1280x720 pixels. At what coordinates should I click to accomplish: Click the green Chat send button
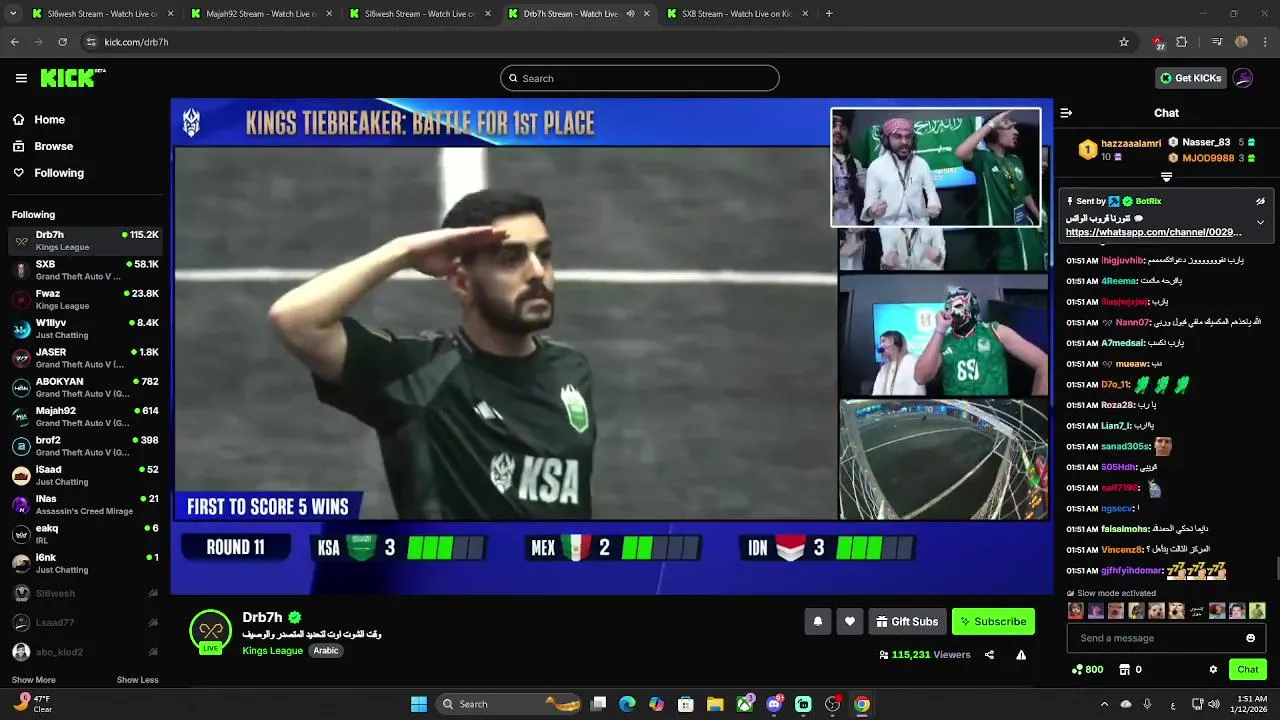pyautogui.click(x=1248, y=669)
